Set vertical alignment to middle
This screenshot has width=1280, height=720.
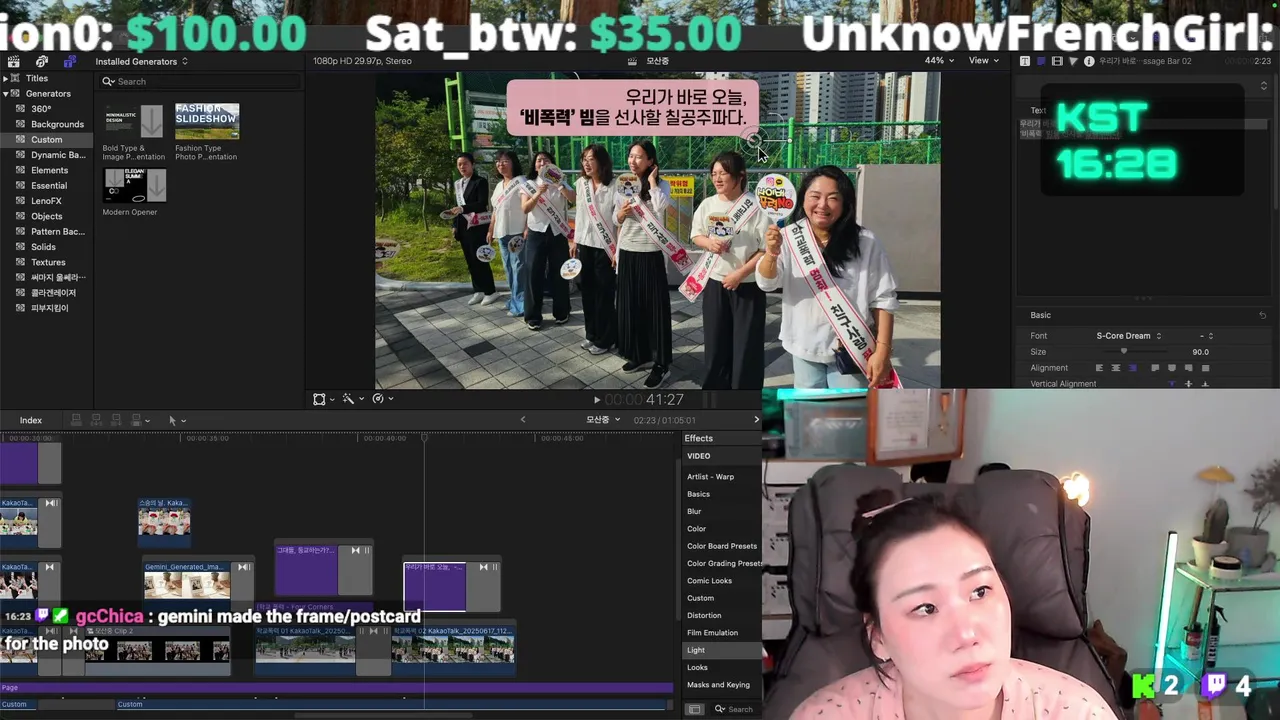tap(1188, 384)
